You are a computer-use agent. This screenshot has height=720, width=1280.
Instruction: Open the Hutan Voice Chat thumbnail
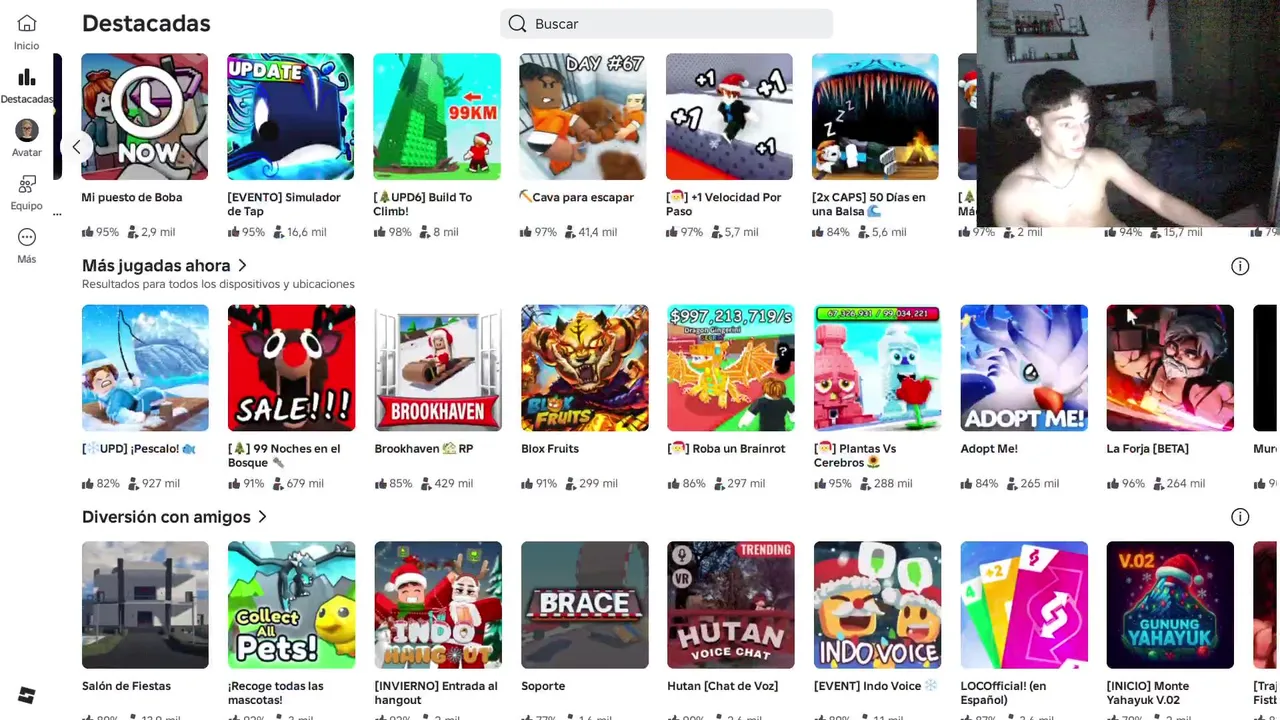[x=731, y=605]
